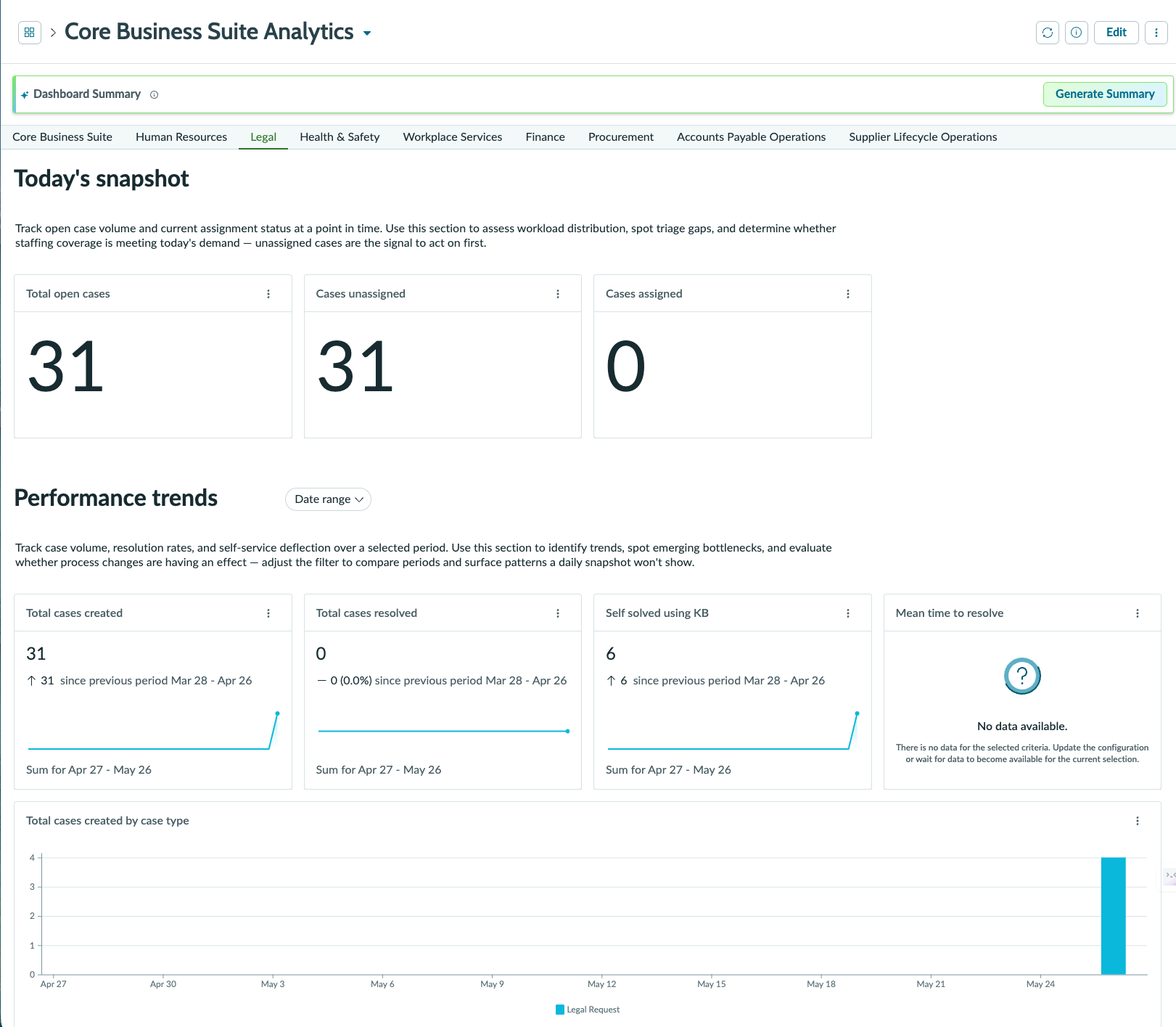Open the Total open cases card menu

point(268,294)
